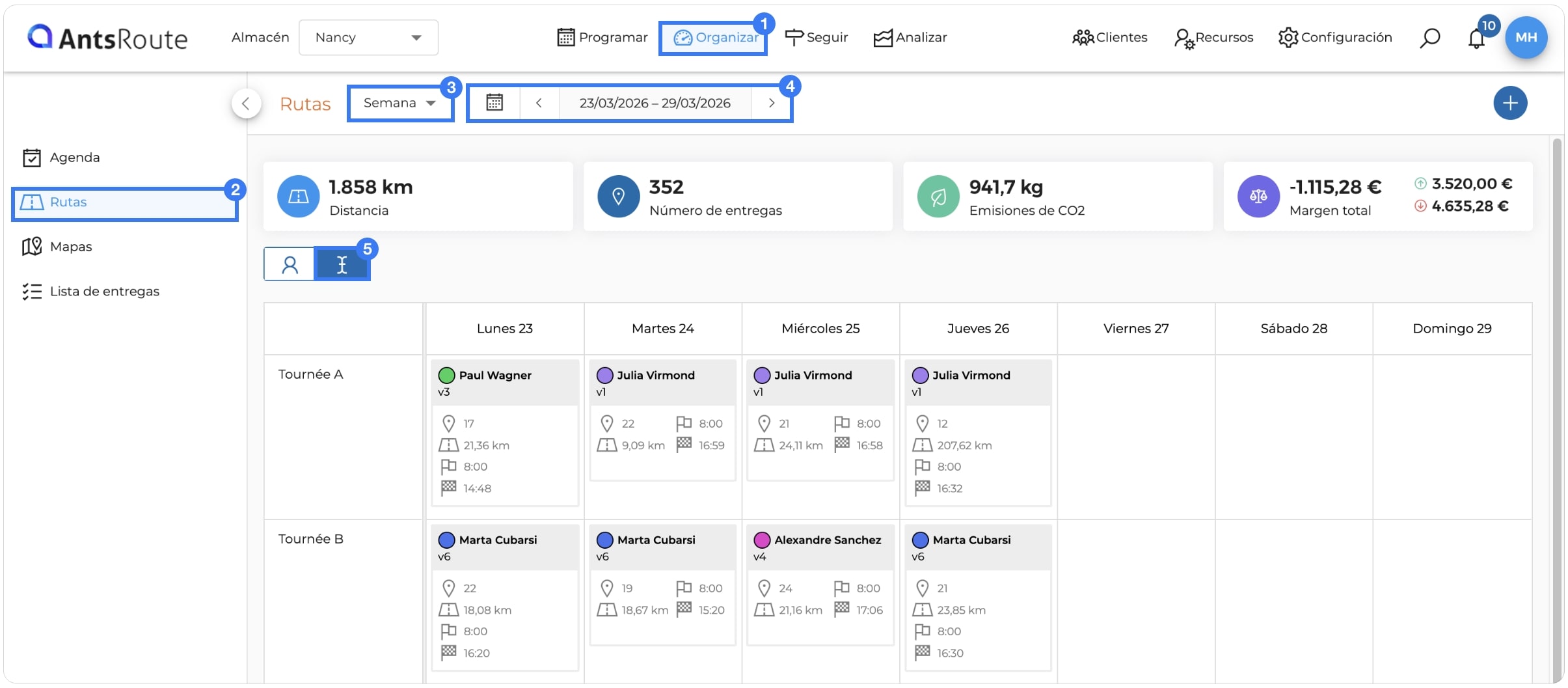The width and height of the screenshot is (1568, 688).
Task: Open Alexandre Sanchez route card on Miércoles
Action: pos(820,585)
